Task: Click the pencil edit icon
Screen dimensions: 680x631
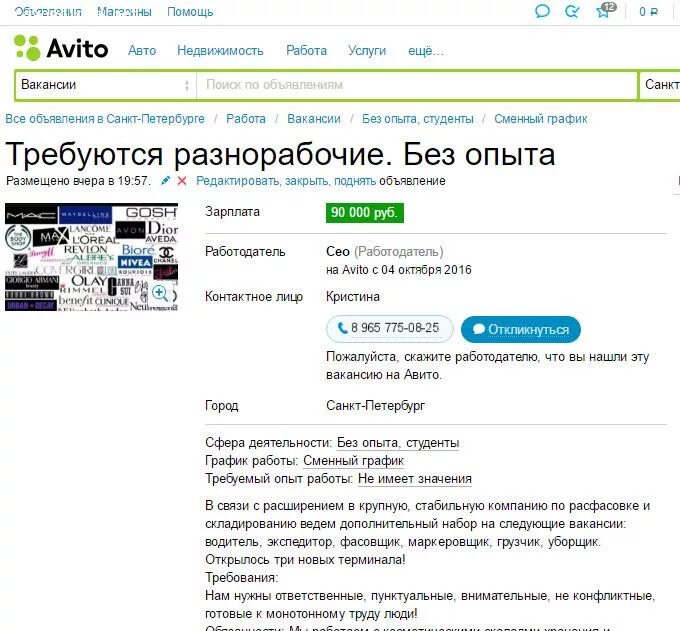Action: (x=165, y=181)
